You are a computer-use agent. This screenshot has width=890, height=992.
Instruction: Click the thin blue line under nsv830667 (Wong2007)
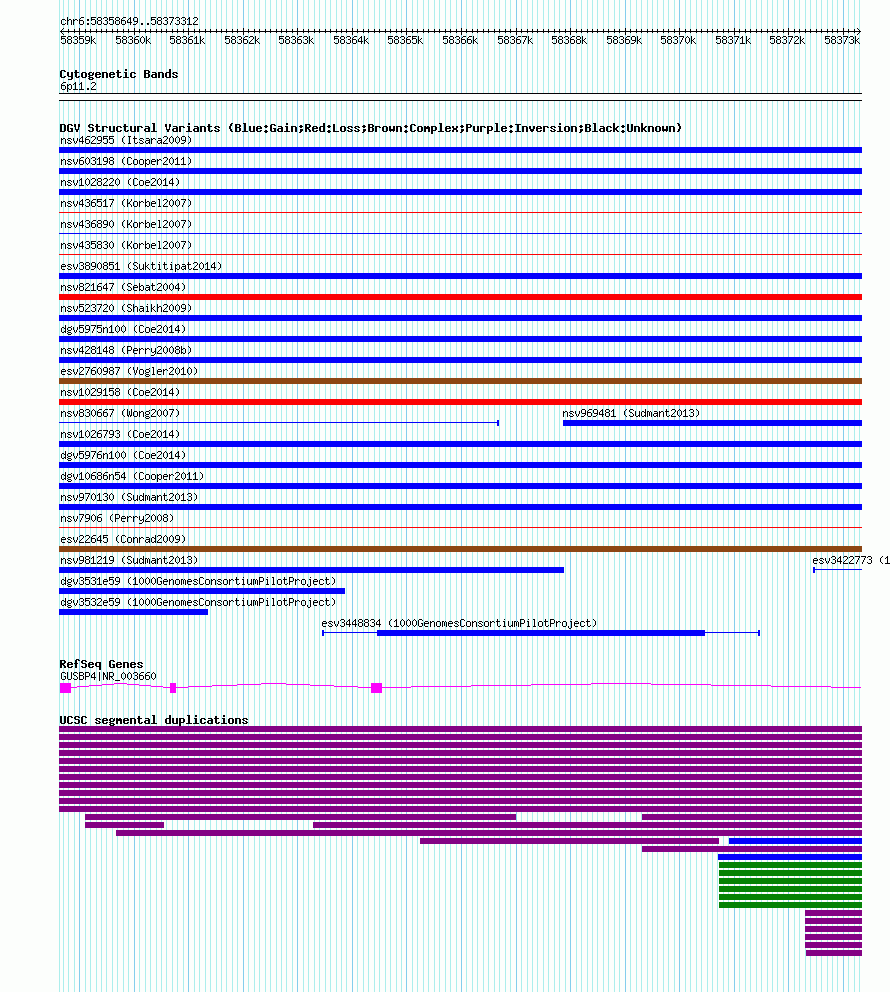[x=279, y=423]
